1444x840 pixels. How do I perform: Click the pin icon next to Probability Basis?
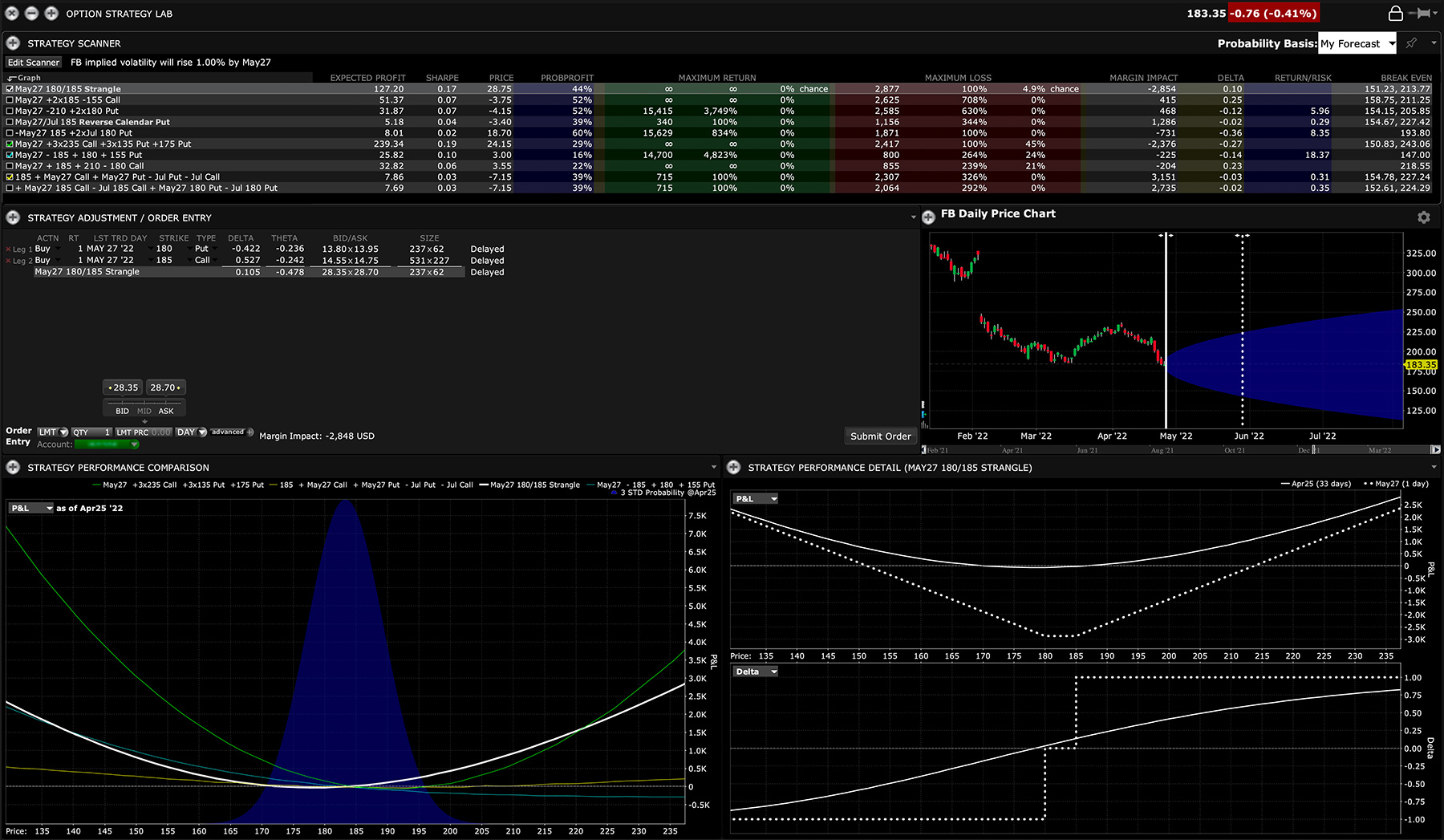click(1410, 43)
